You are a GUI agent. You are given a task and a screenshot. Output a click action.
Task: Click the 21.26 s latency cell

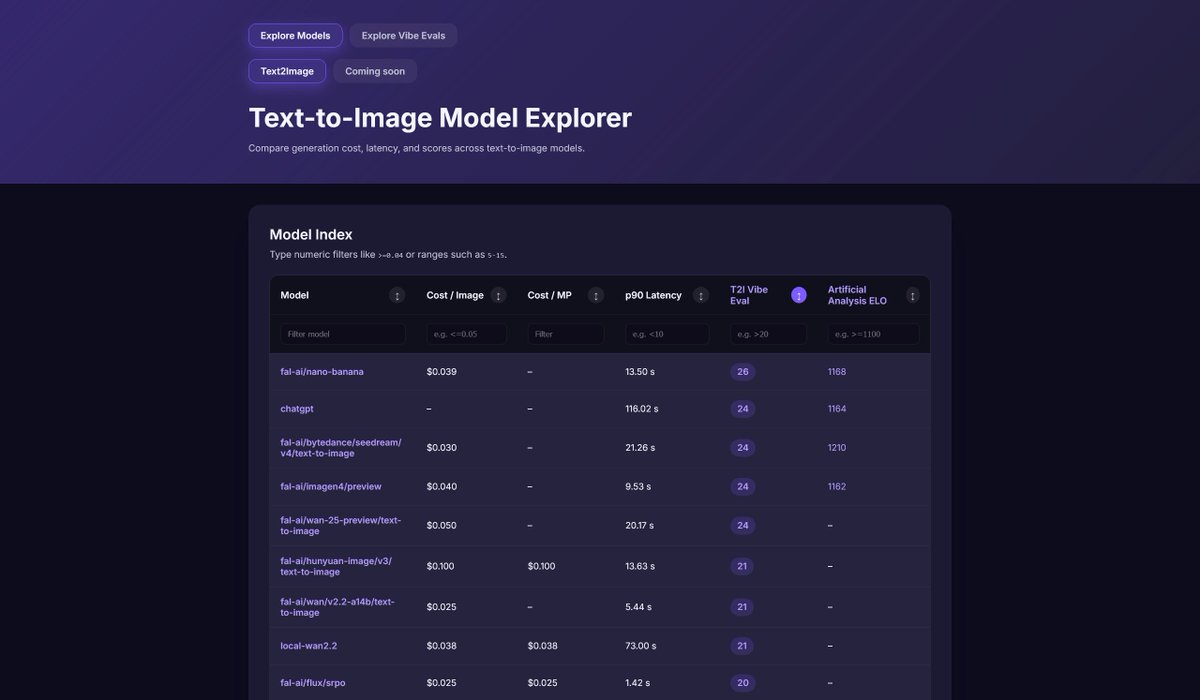pos(640,448)
